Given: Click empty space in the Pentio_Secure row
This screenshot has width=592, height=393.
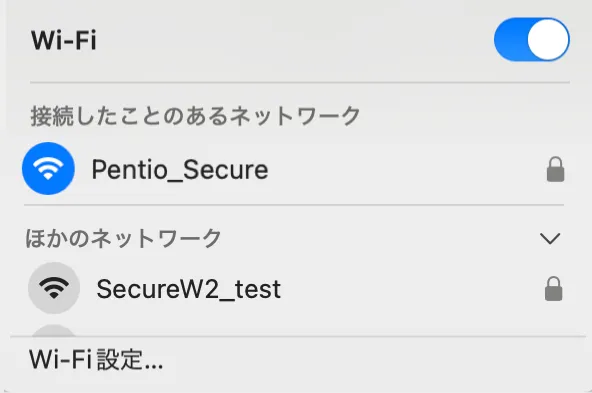Looking at the screenshot, I should (x=404, y=170).
